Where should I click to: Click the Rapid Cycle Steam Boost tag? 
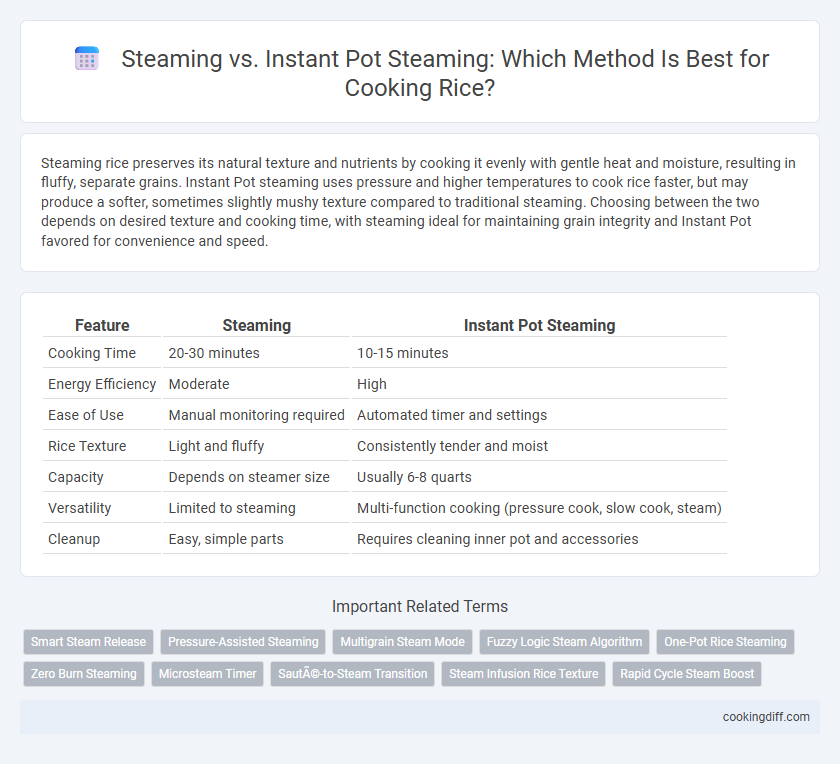(687, 674)
